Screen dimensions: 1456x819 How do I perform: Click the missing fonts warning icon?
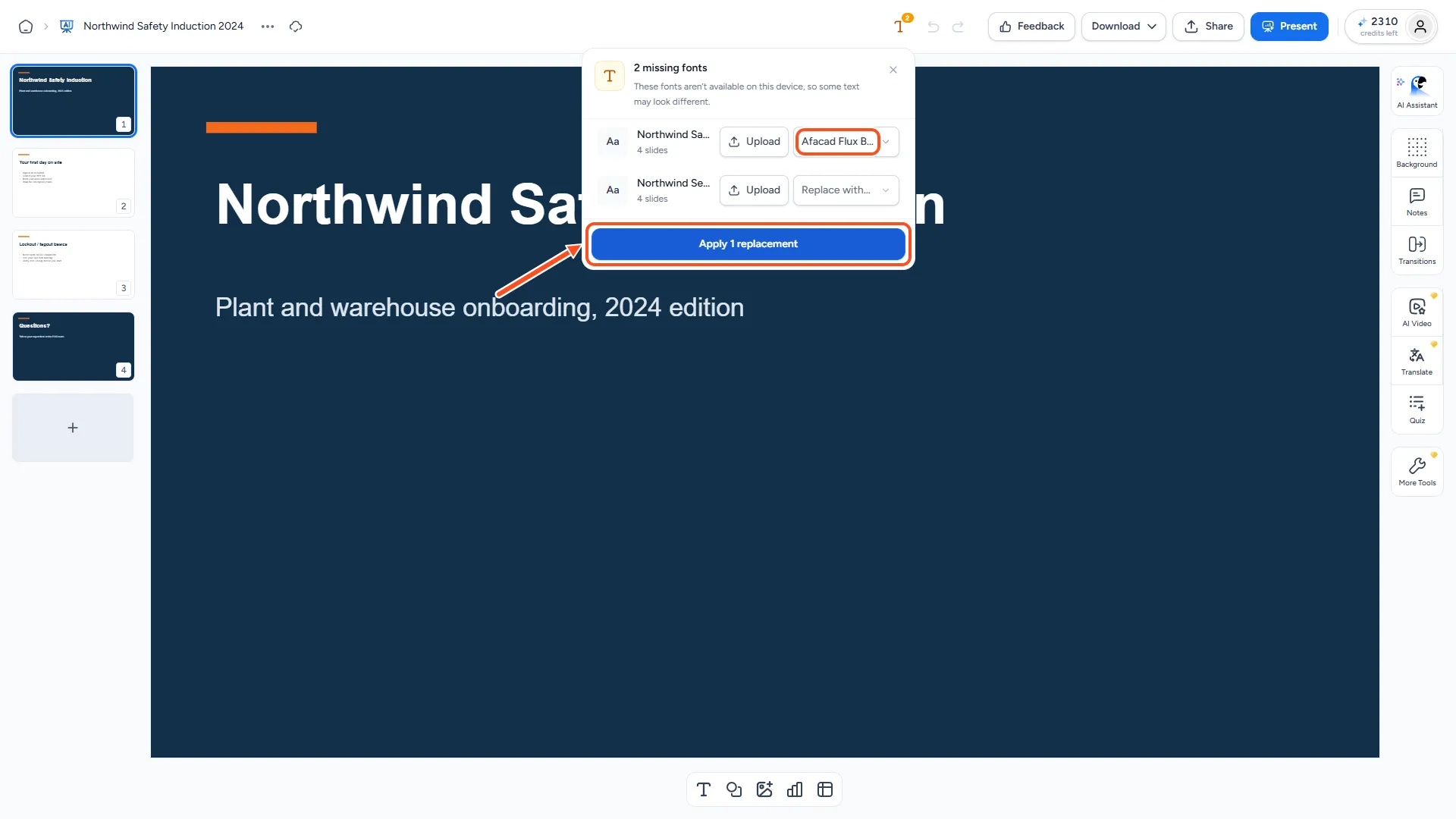click(x=900, y=26)
